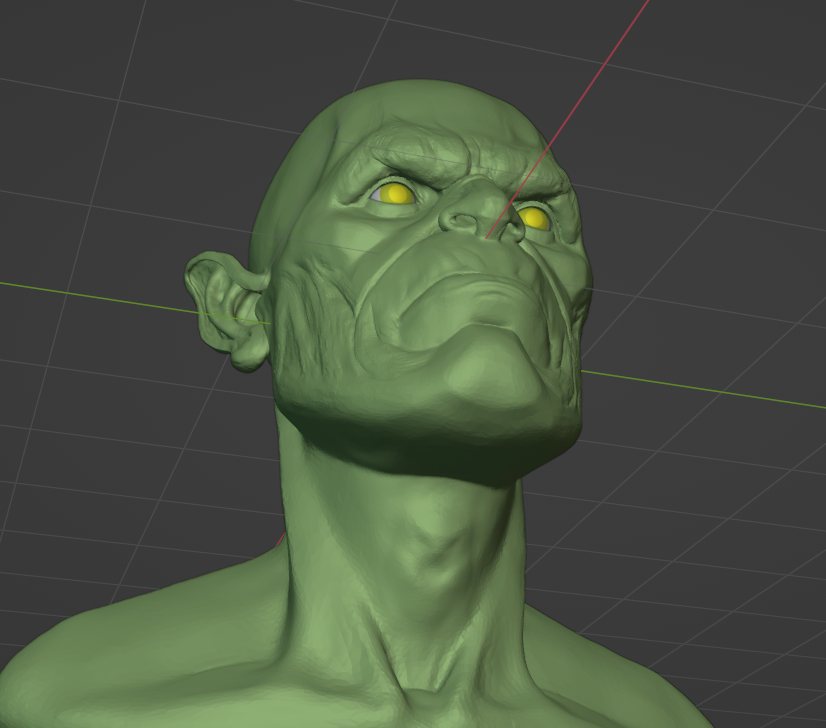Click the creature's nose
This screenshot has width=826, height=728.
tap(480, 212)
